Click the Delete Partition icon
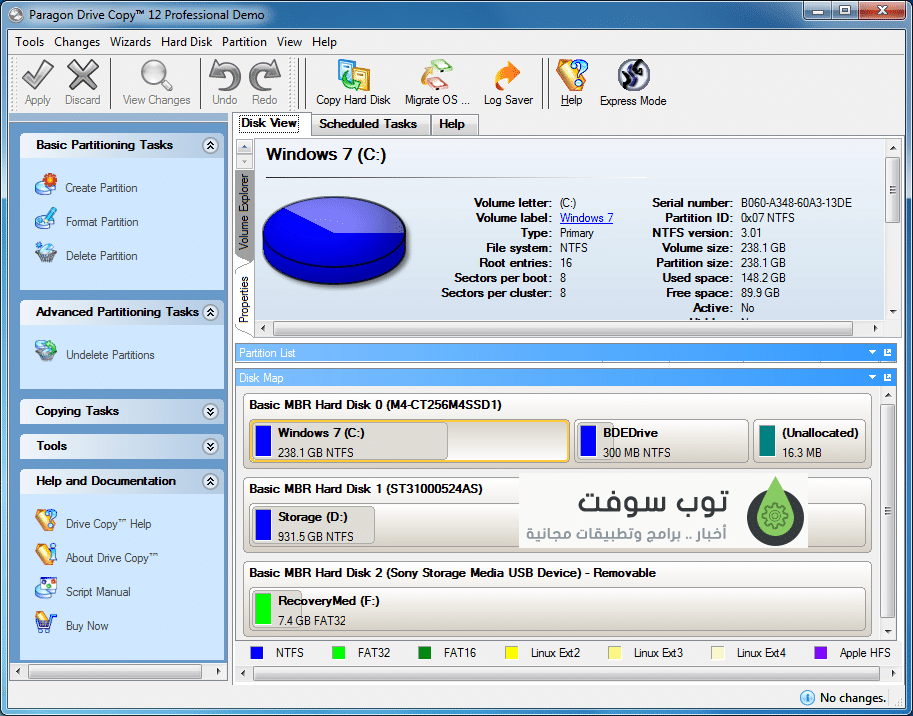Image resolution: width=913 pixels, height=716 pixels. [x=46, y=253]
